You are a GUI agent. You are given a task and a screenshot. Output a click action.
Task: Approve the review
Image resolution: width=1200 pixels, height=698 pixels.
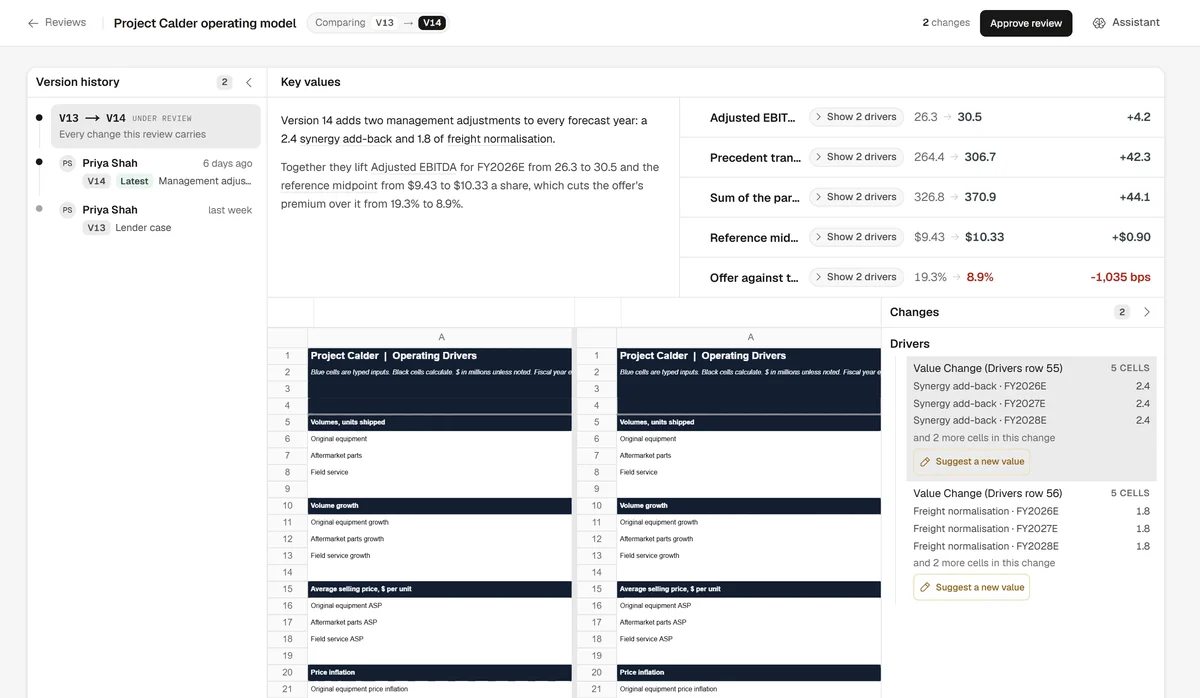1026,23
